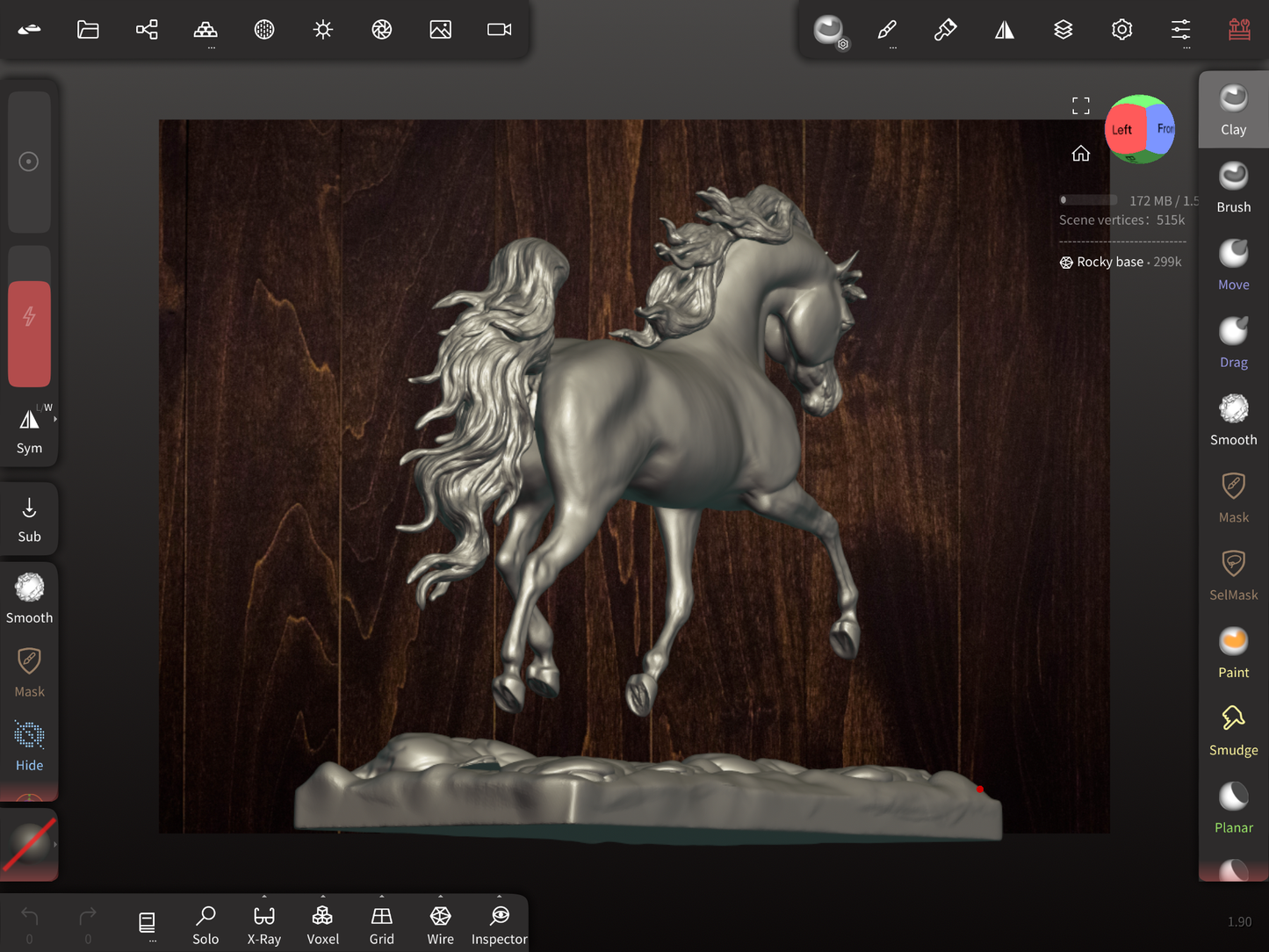Pick the Smudge tool in right panel
The width and height of the screenshot is (1269, 952).
(1233, 731)
